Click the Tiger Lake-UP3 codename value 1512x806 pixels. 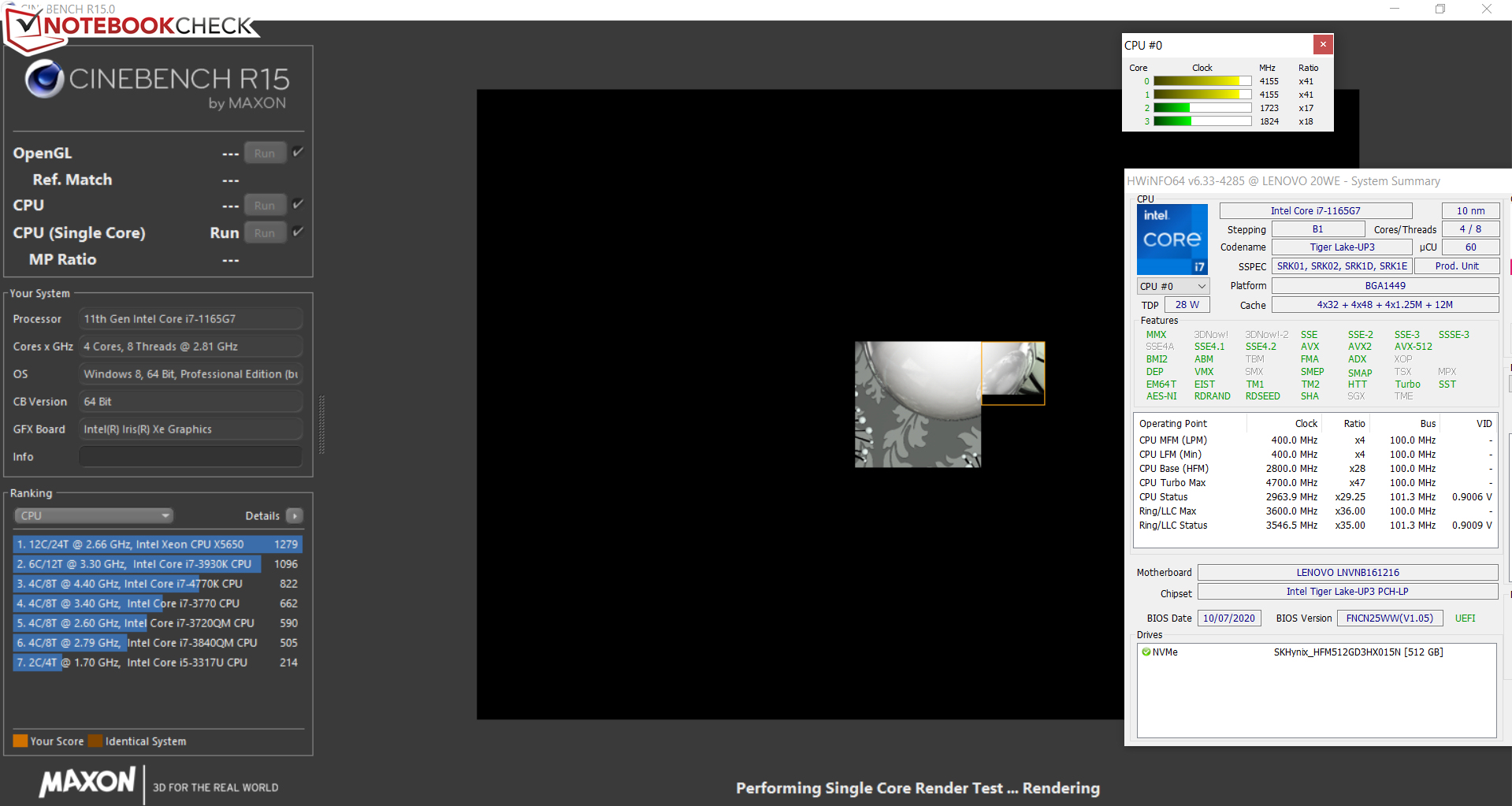pyautogui.click(x=1342, y=247)
